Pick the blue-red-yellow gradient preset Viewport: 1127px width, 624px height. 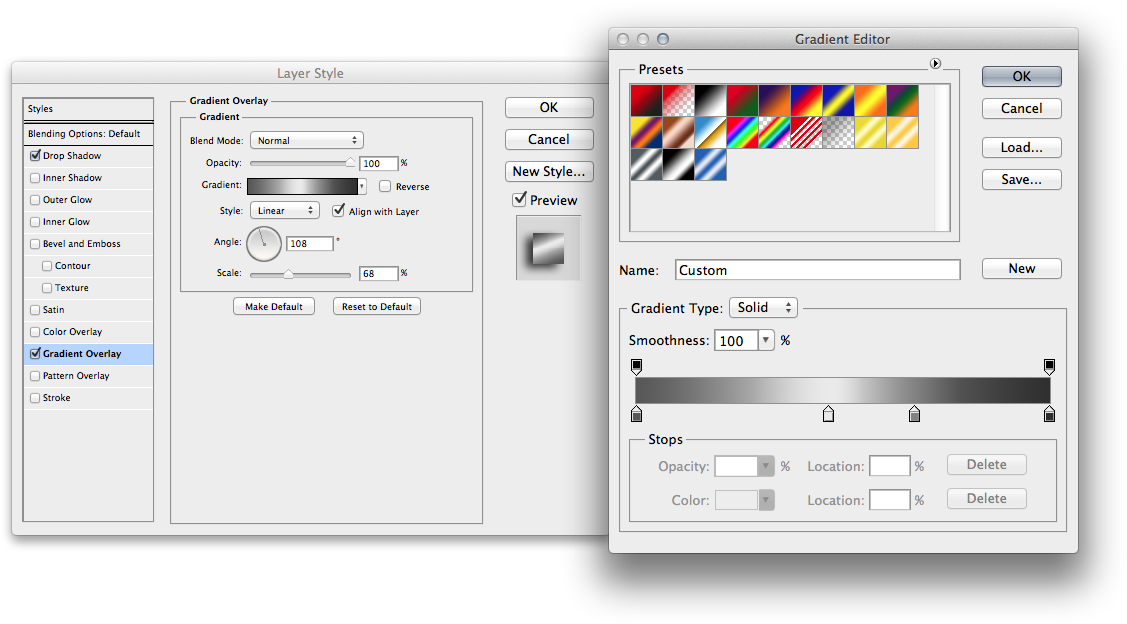pos(806,101)
